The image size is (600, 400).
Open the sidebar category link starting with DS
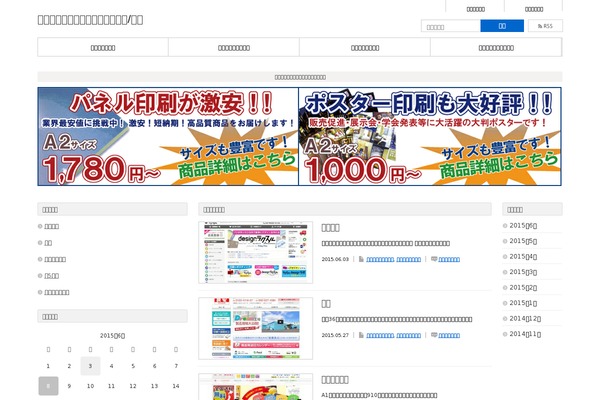point(52,276)
